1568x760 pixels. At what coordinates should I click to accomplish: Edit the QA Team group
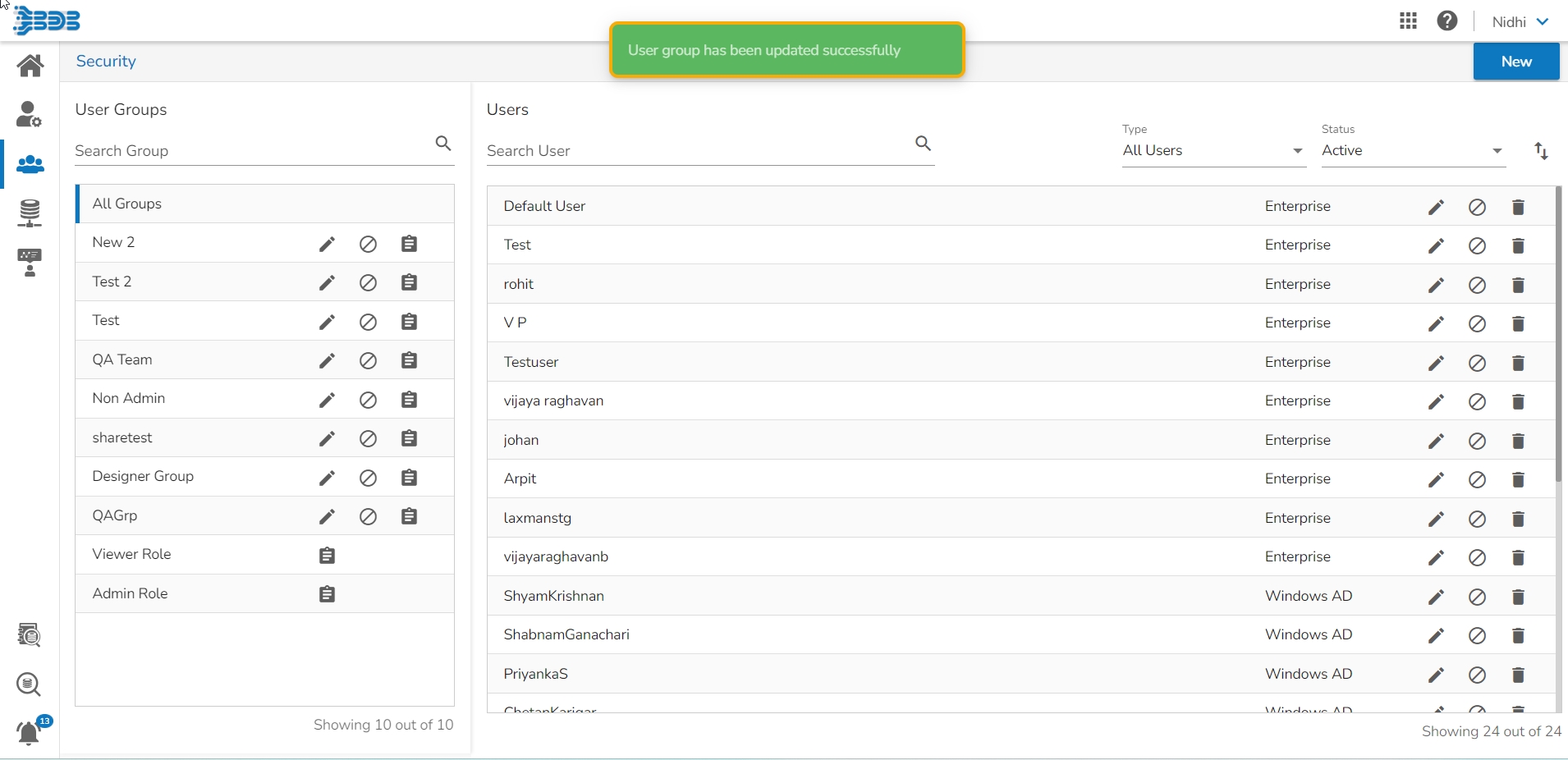tap(327, 360)
